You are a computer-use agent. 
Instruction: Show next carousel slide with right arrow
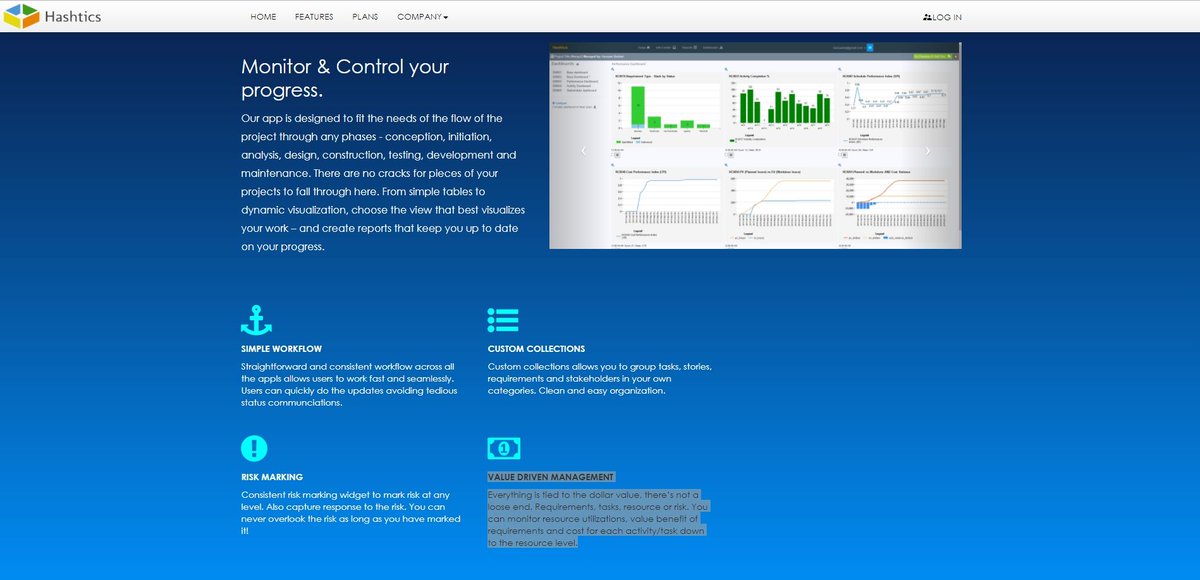[927, 150]
